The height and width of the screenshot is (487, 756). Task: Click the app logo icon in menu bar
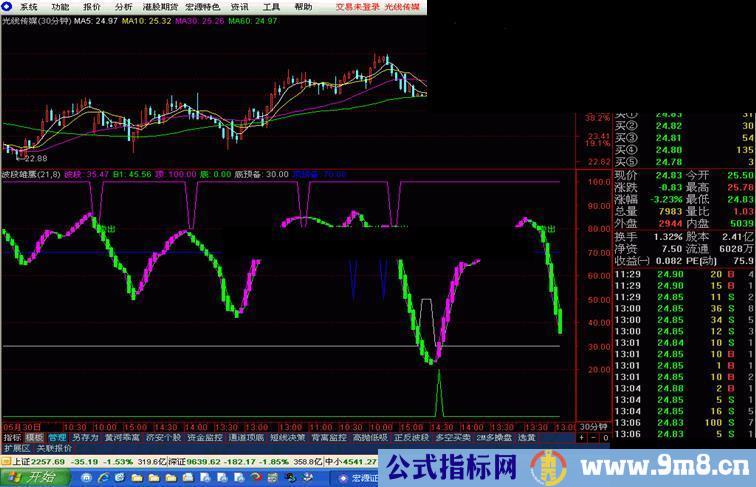[8, 6]
